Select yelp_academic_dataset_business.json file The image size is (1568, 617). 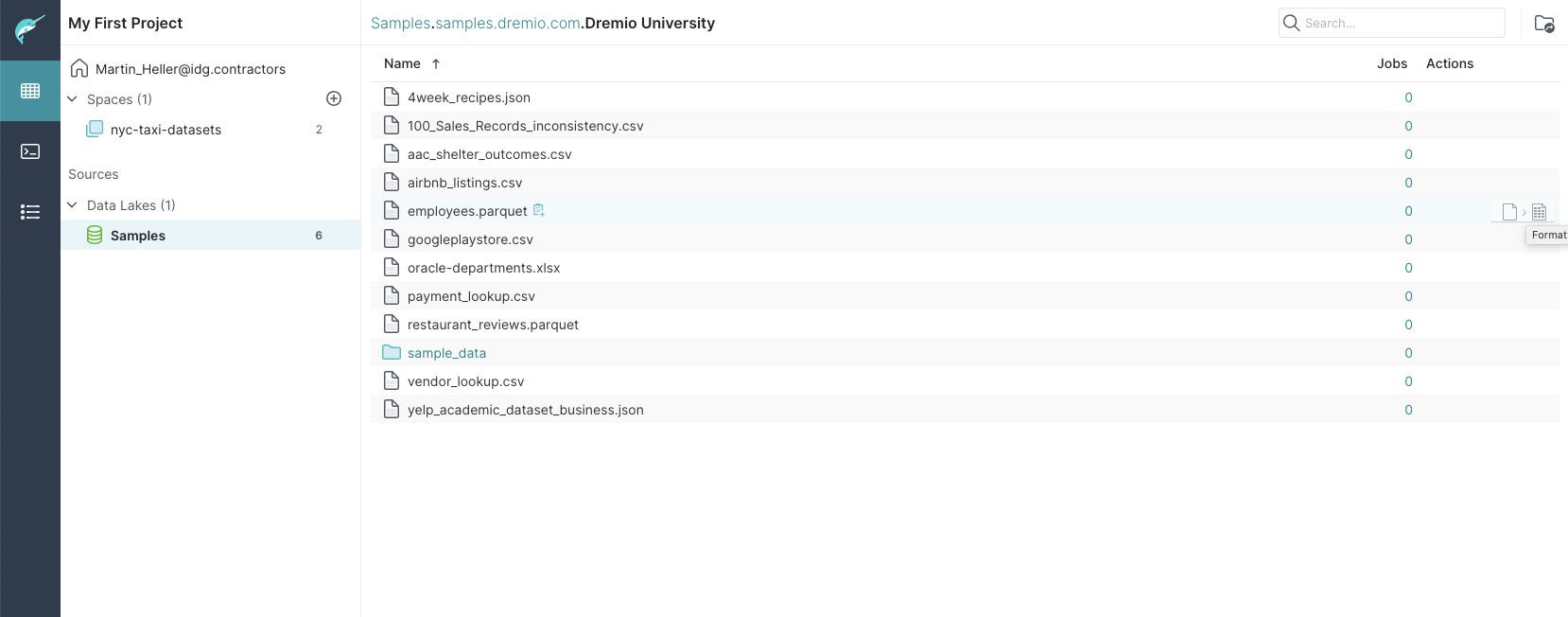pyautogui.click(x=525, y=410)
